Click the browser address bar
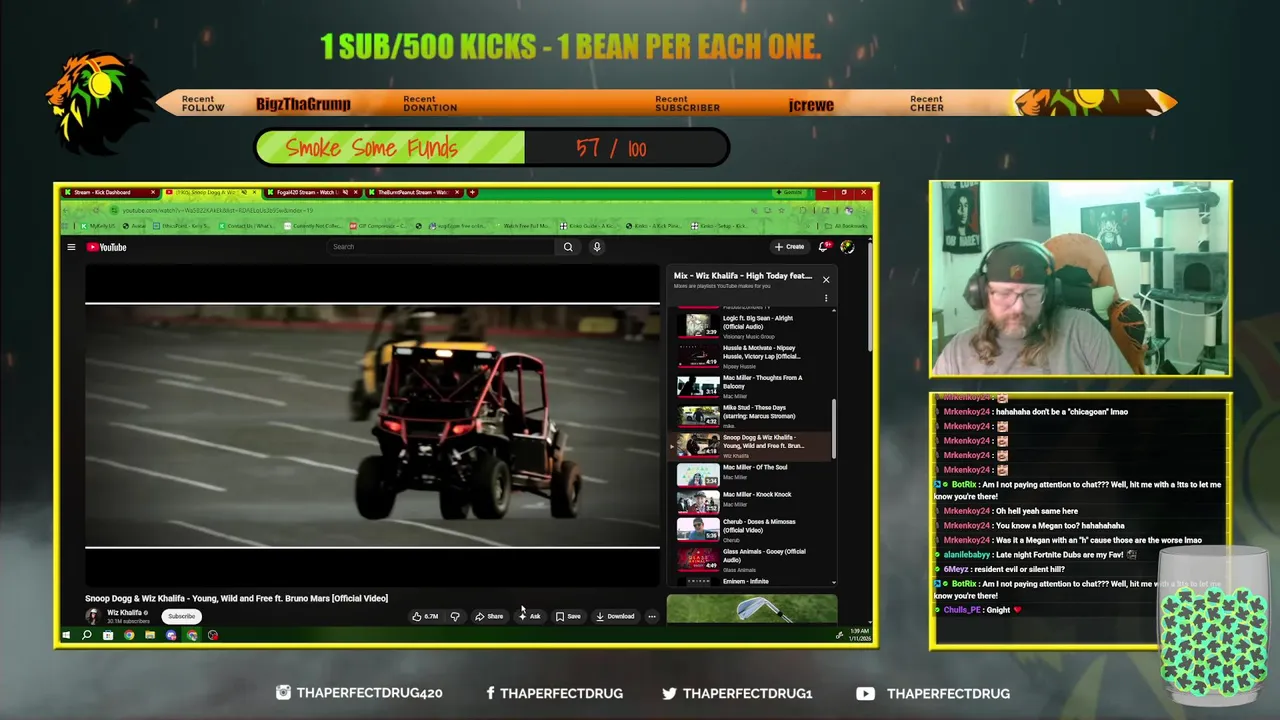The width and height of the screenshot is (1280, 720). point(430,210)
